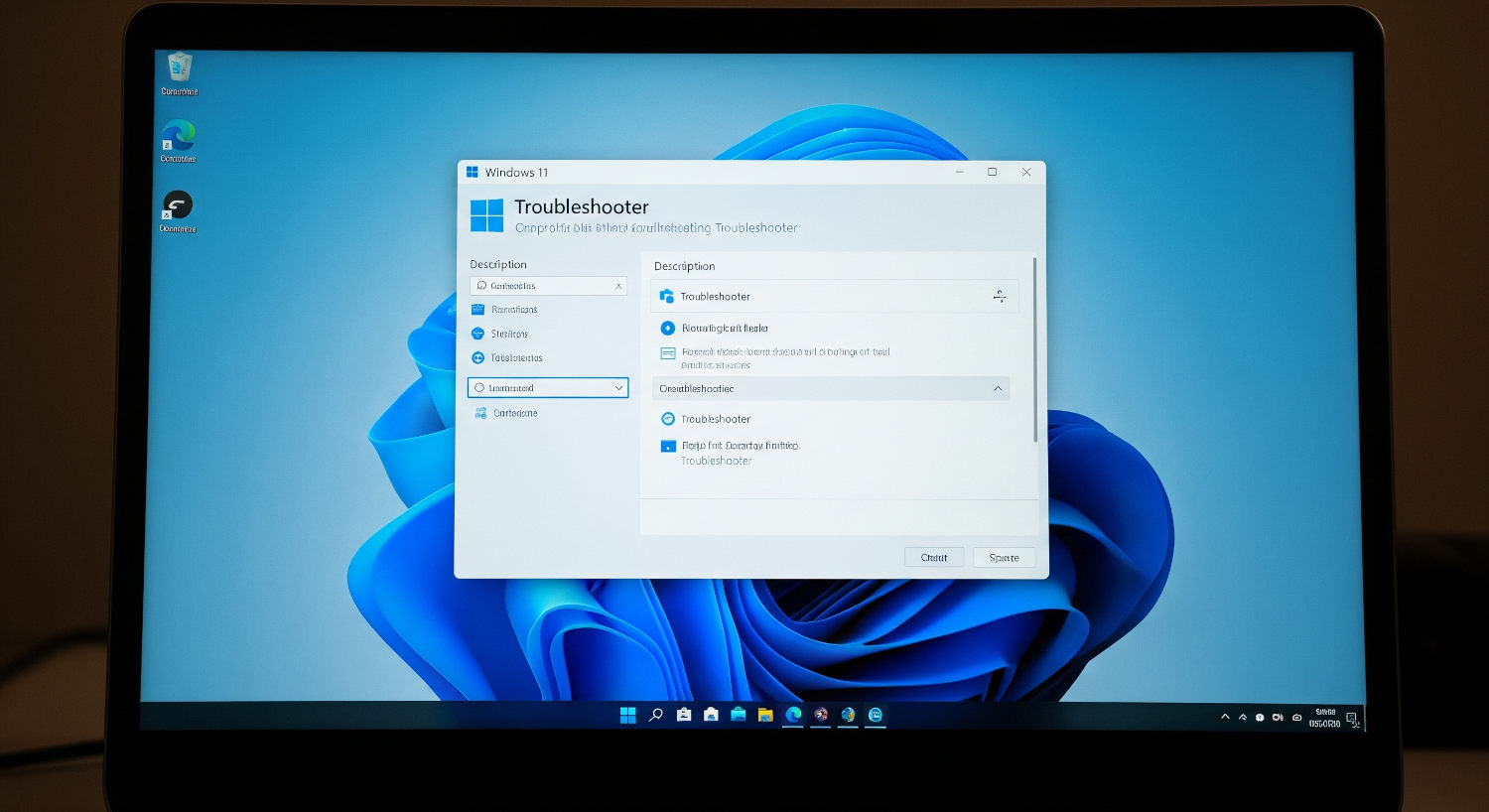Click the blue circular icon beside the first recommendation
Screen dimensions: 1489x812
666,328
